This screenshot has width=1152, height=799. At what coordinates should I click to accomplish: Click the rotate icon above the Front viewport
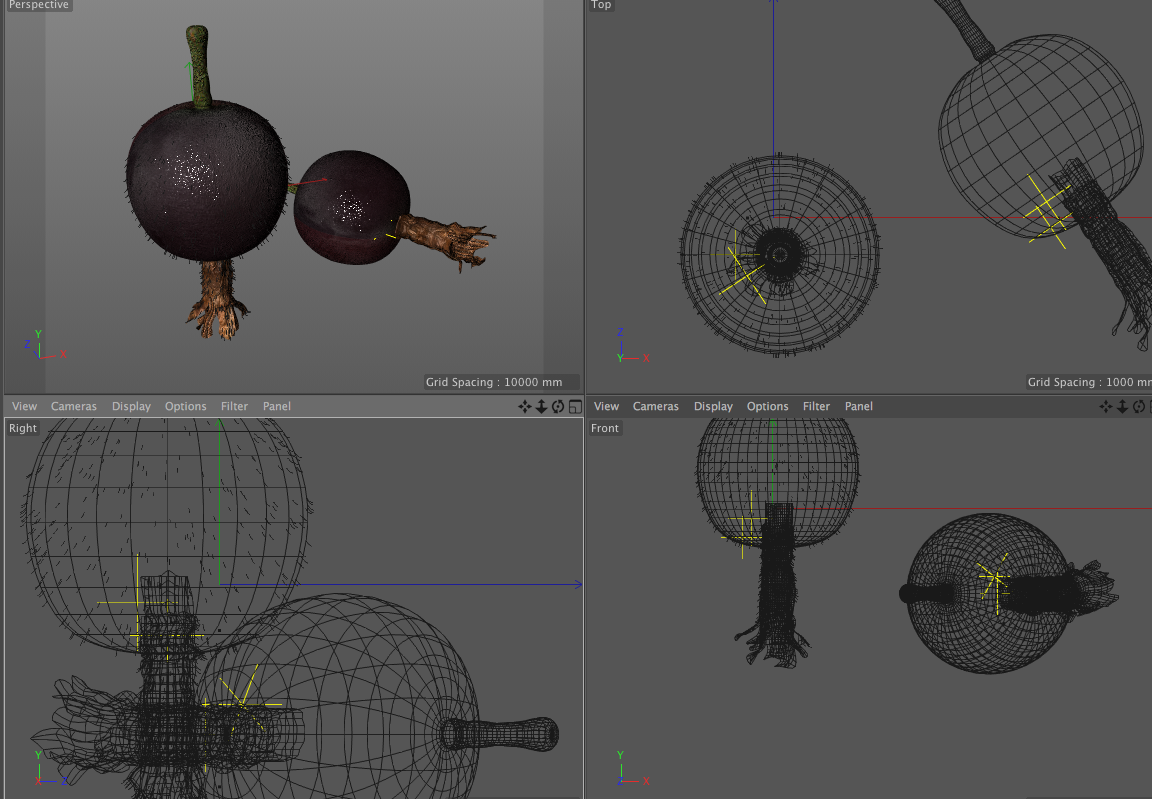(1138, 406)
